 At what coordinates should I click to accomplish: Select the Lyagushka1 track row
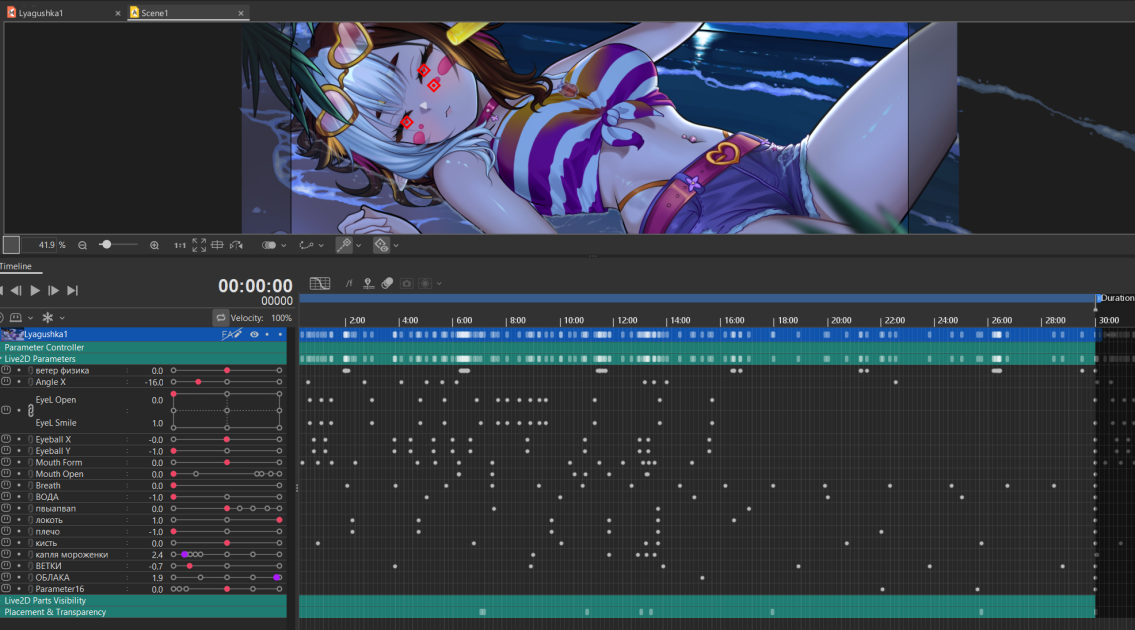pos(143,335)
